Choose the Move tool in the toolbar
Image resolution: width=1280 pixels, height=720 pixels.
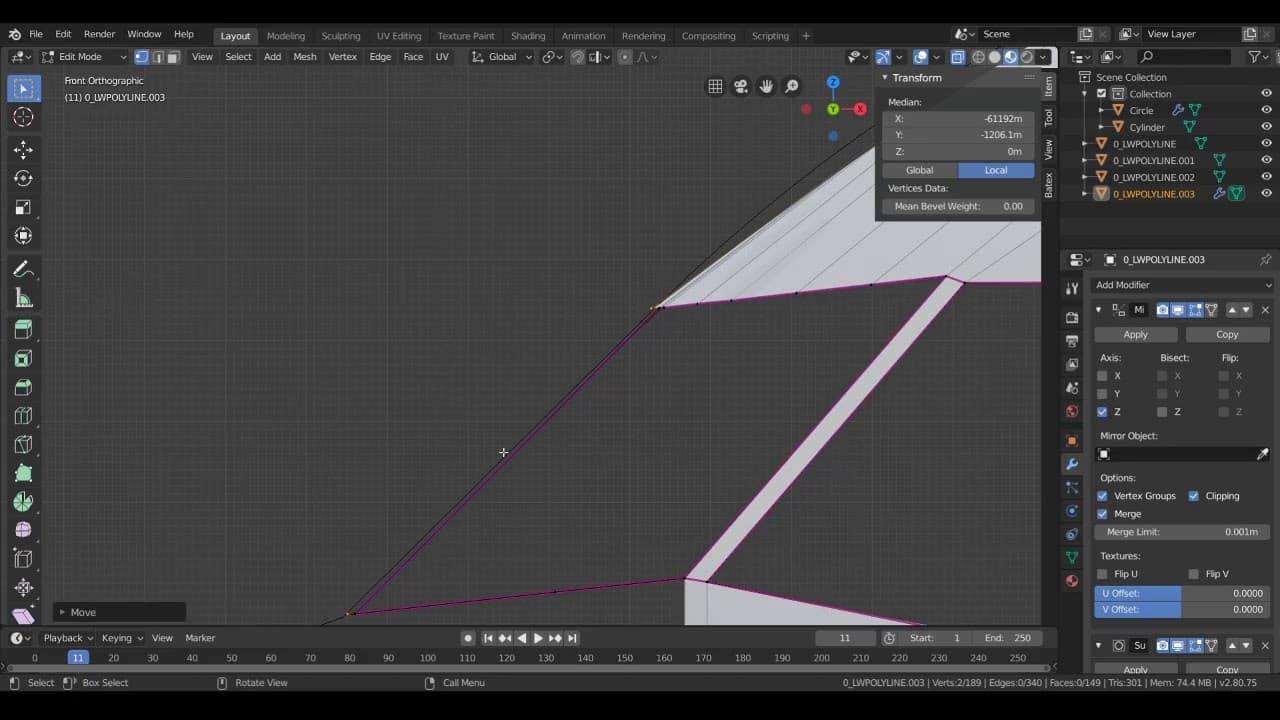[23, 150]
